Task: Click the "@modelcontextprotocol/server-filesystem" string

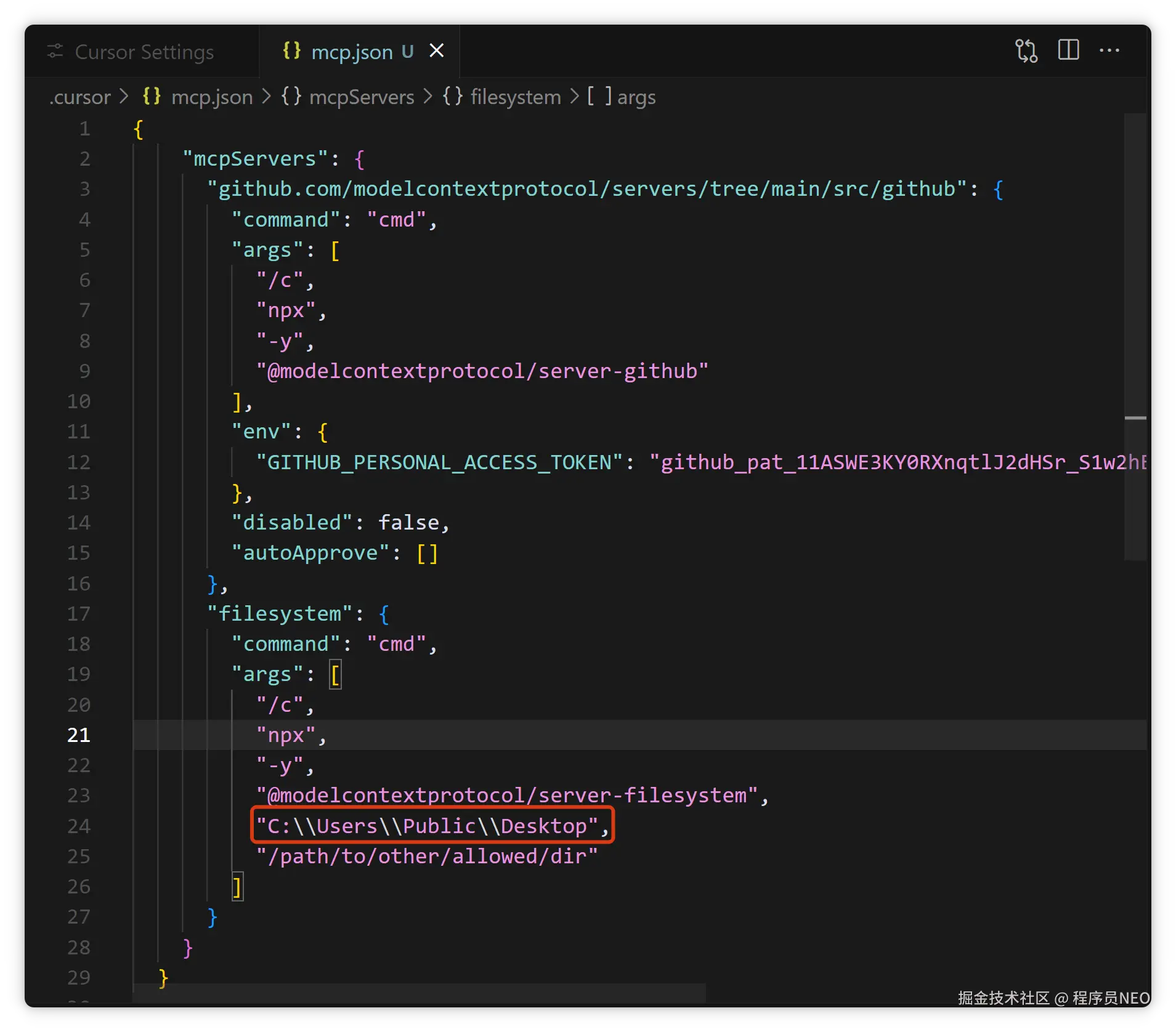Action: pyautogui.click(x=507, y=796)
